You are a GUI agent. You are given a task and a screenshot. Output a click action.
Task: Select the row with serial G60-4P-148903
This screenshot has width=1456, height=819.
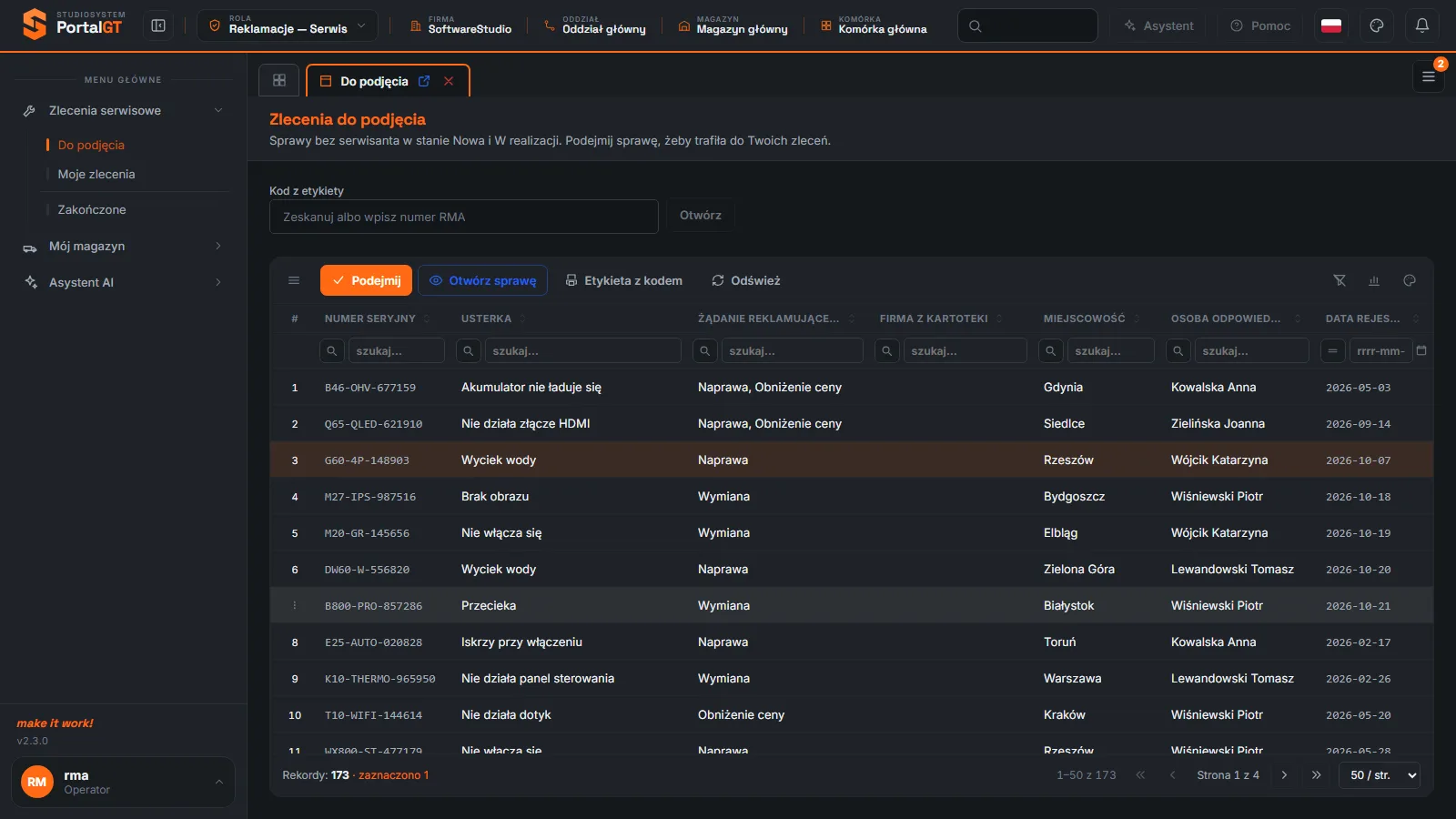click(x=851, y=460)
